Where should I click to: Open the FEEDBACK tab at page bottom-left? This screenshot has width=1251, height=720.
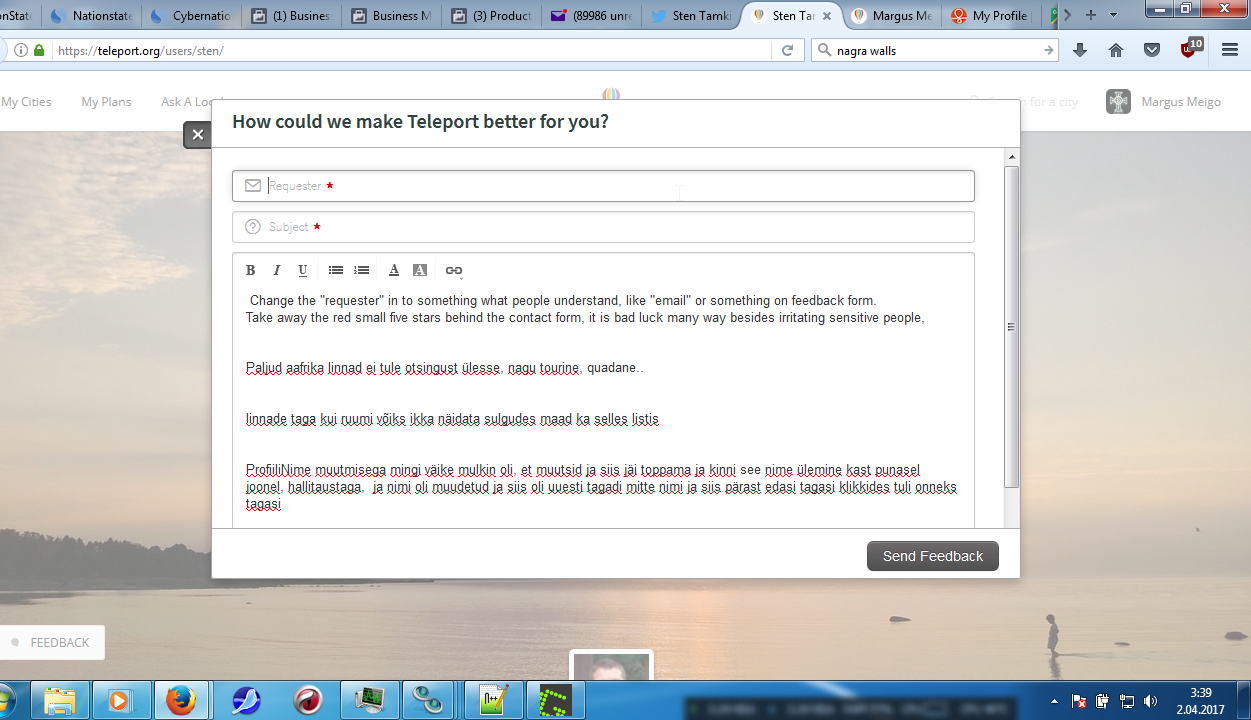(51, 643)
